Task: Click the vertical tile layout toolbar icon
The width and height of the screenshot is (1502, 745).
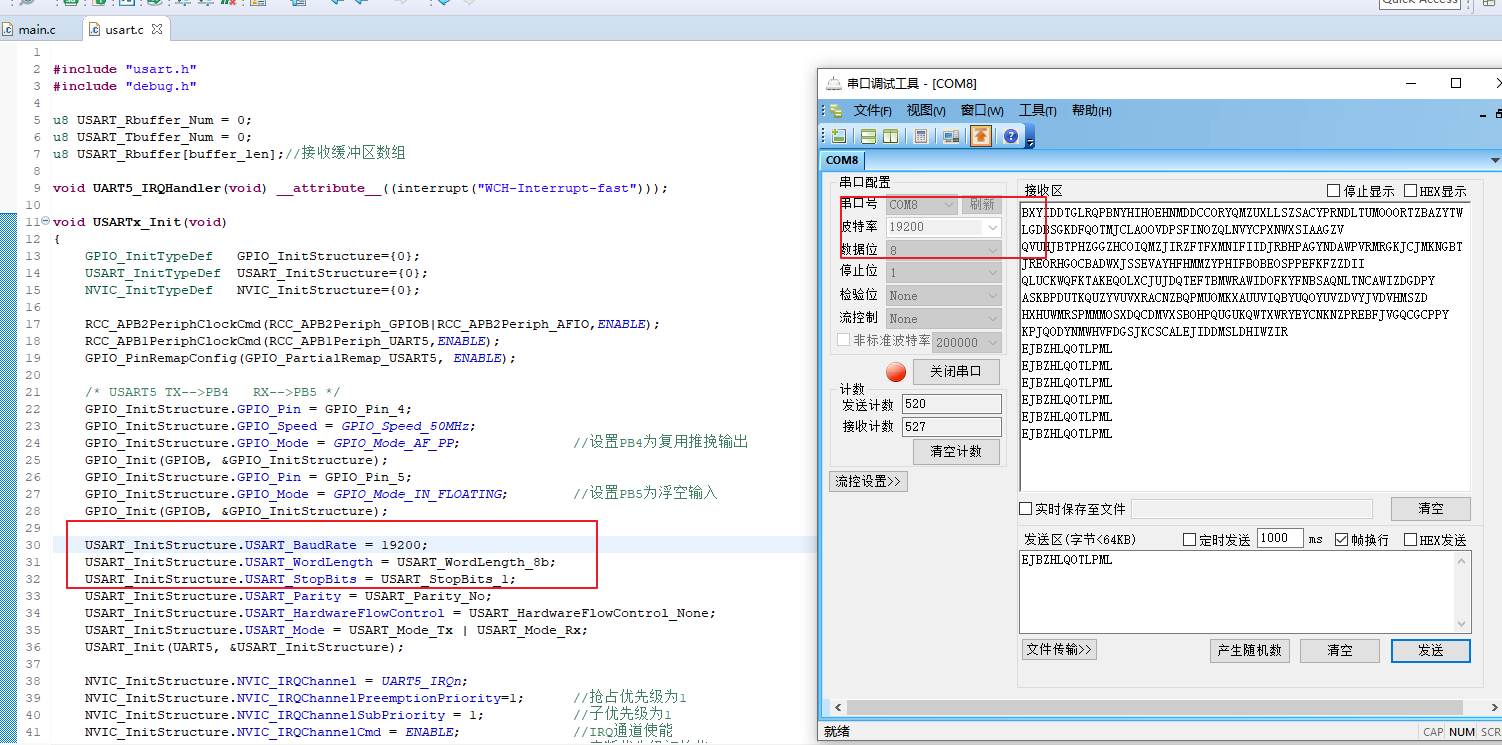Action: tap(890, 136)
